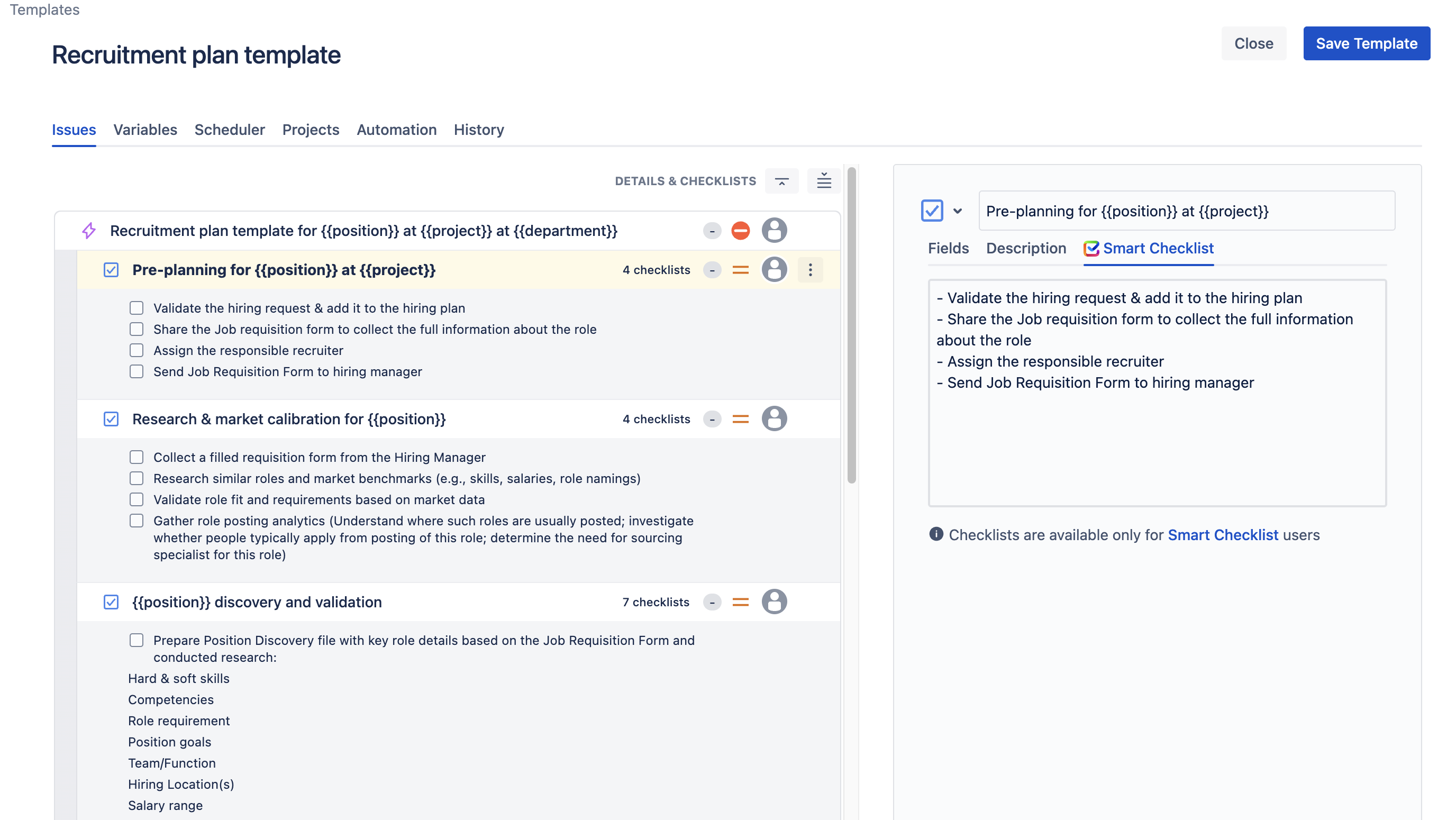Check Assign the responsible recruiter item
The height and width of the screenshot is (820, 1456).
point(136,350)
